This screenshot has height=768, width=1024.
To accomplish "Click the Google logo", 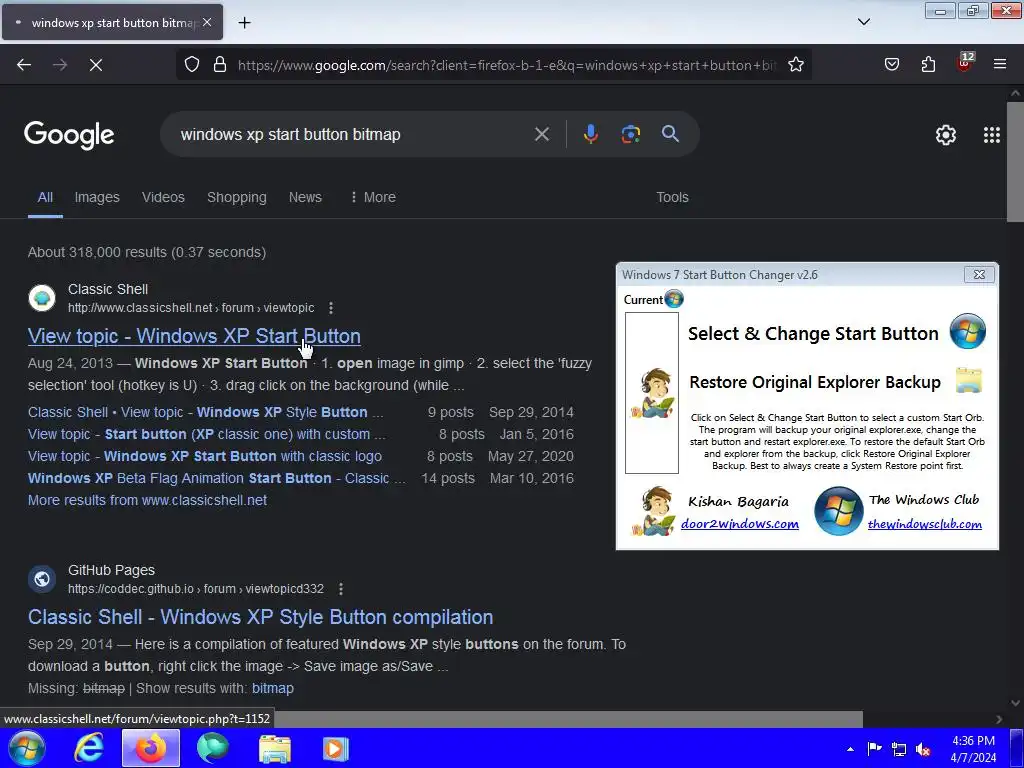I will pos(69,135).
